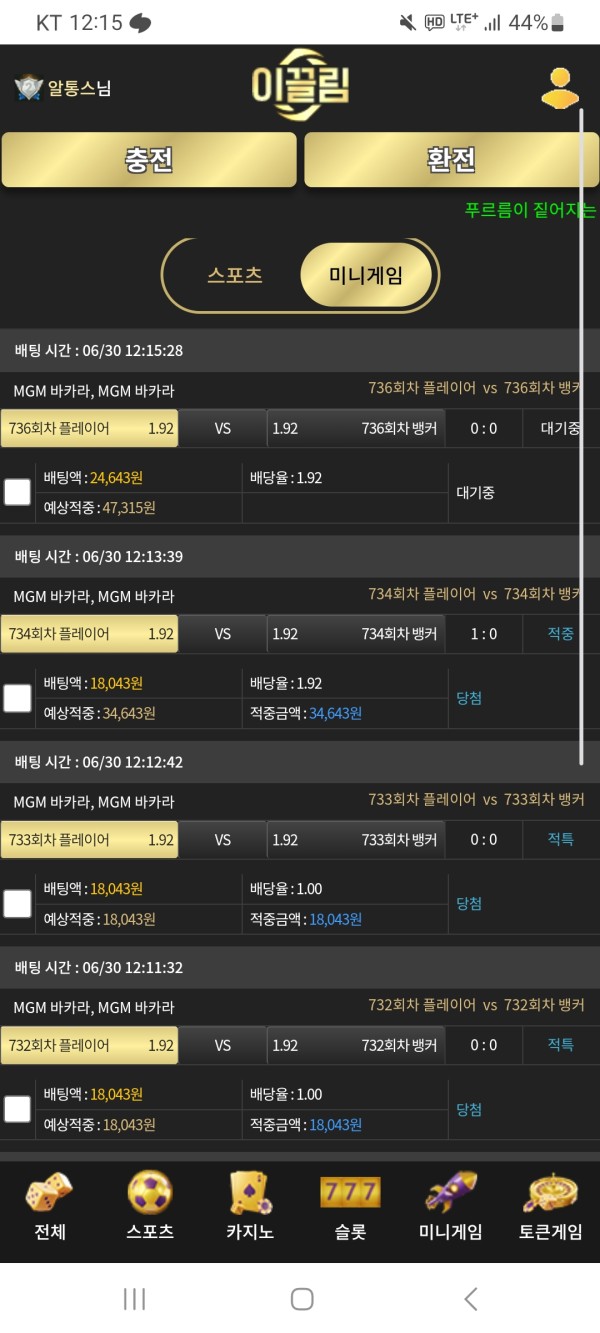
Task: Check the 732회차 bet checkbox
Action: 17,1109
